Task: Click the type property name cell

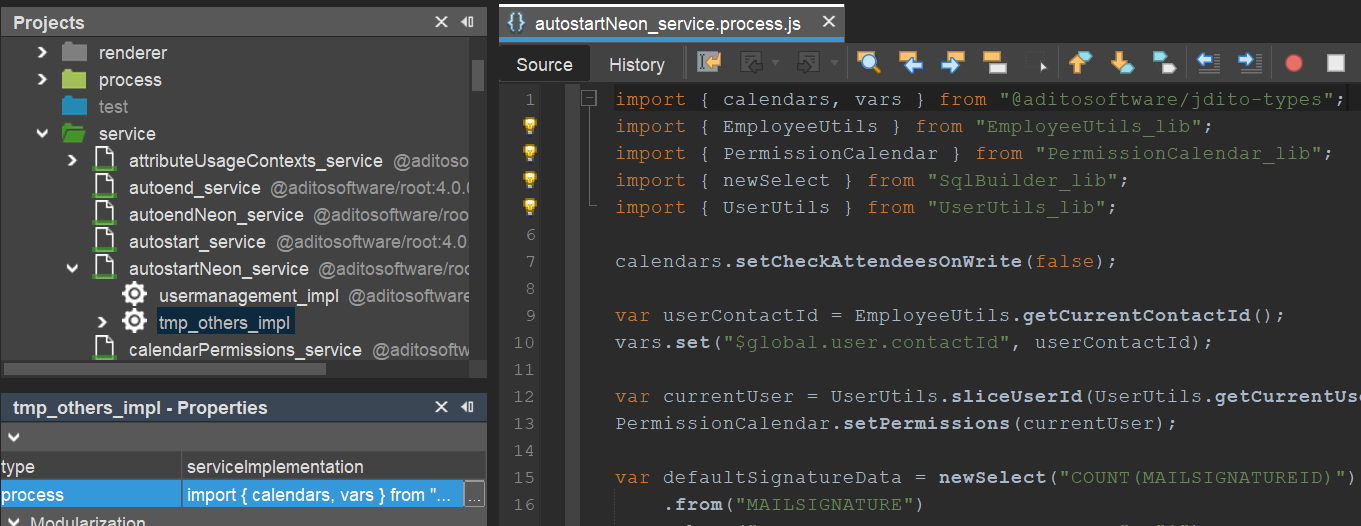Action: [x=91, y=467]
